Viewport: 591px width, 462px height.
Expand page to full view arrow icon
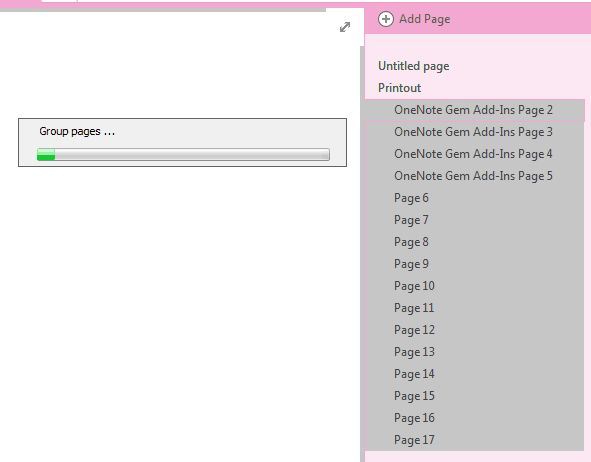pos(344,27)
